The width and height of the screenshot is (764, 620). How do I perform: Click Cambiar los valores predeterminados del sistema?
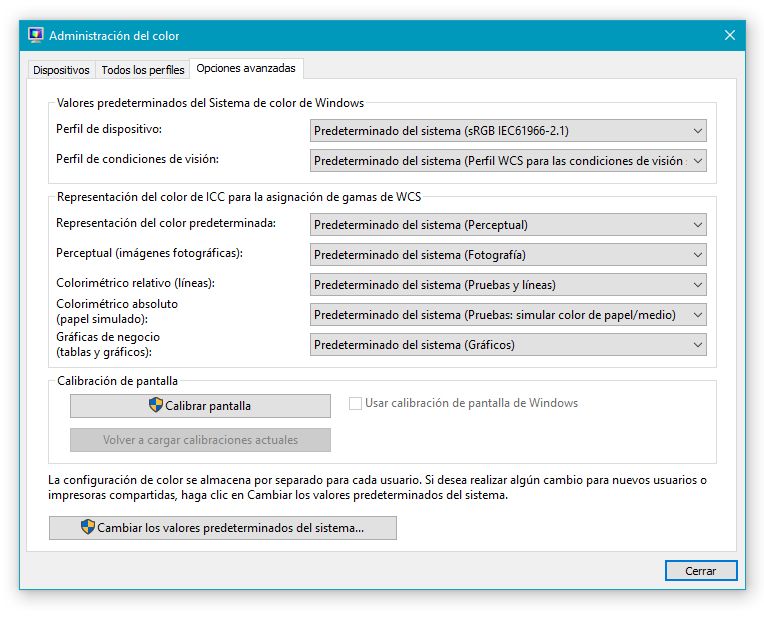tap(223, 528)
